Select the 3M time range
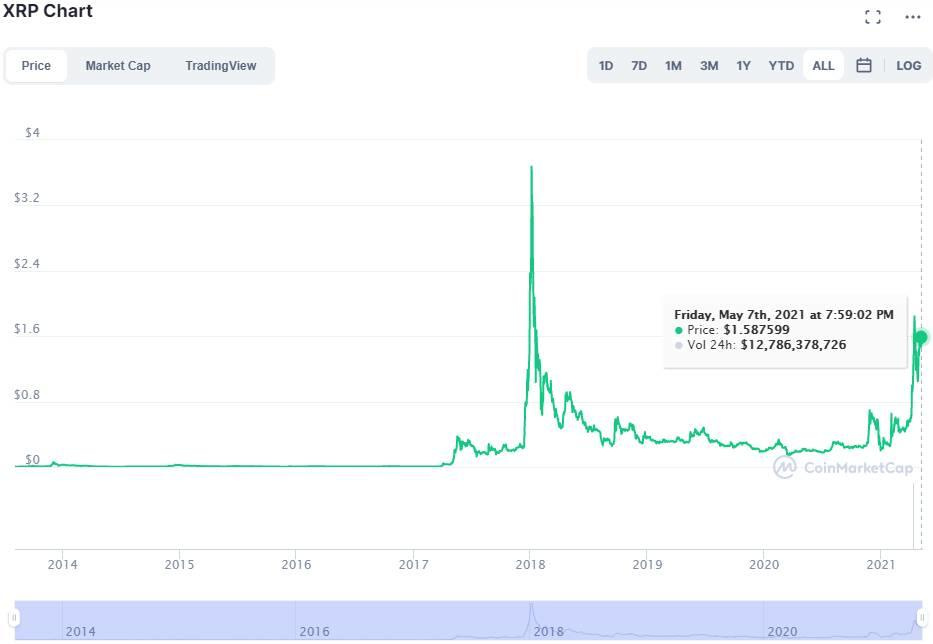Screen dimensions: 933x644 pyautogui.click(x=709, y=66)
